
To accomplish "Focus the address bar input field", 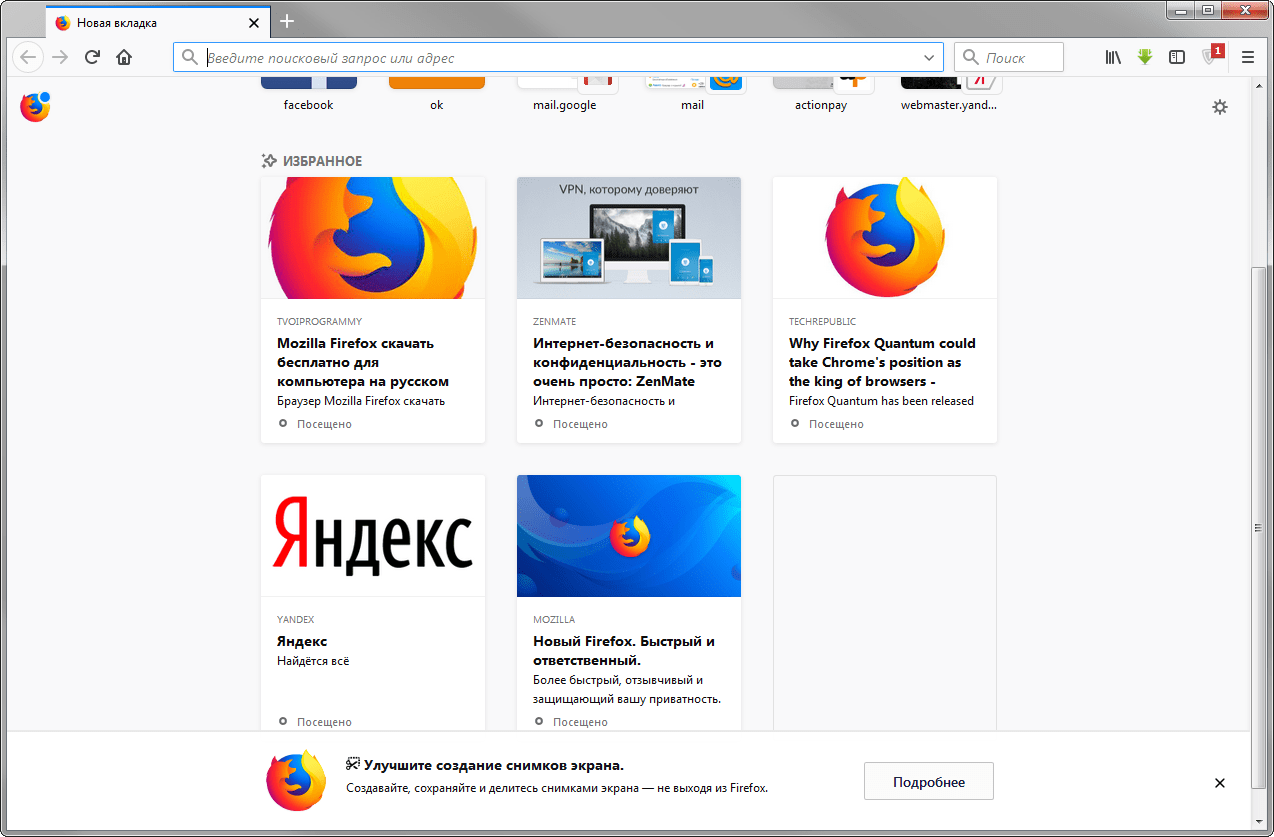I will tap(560, 58).
